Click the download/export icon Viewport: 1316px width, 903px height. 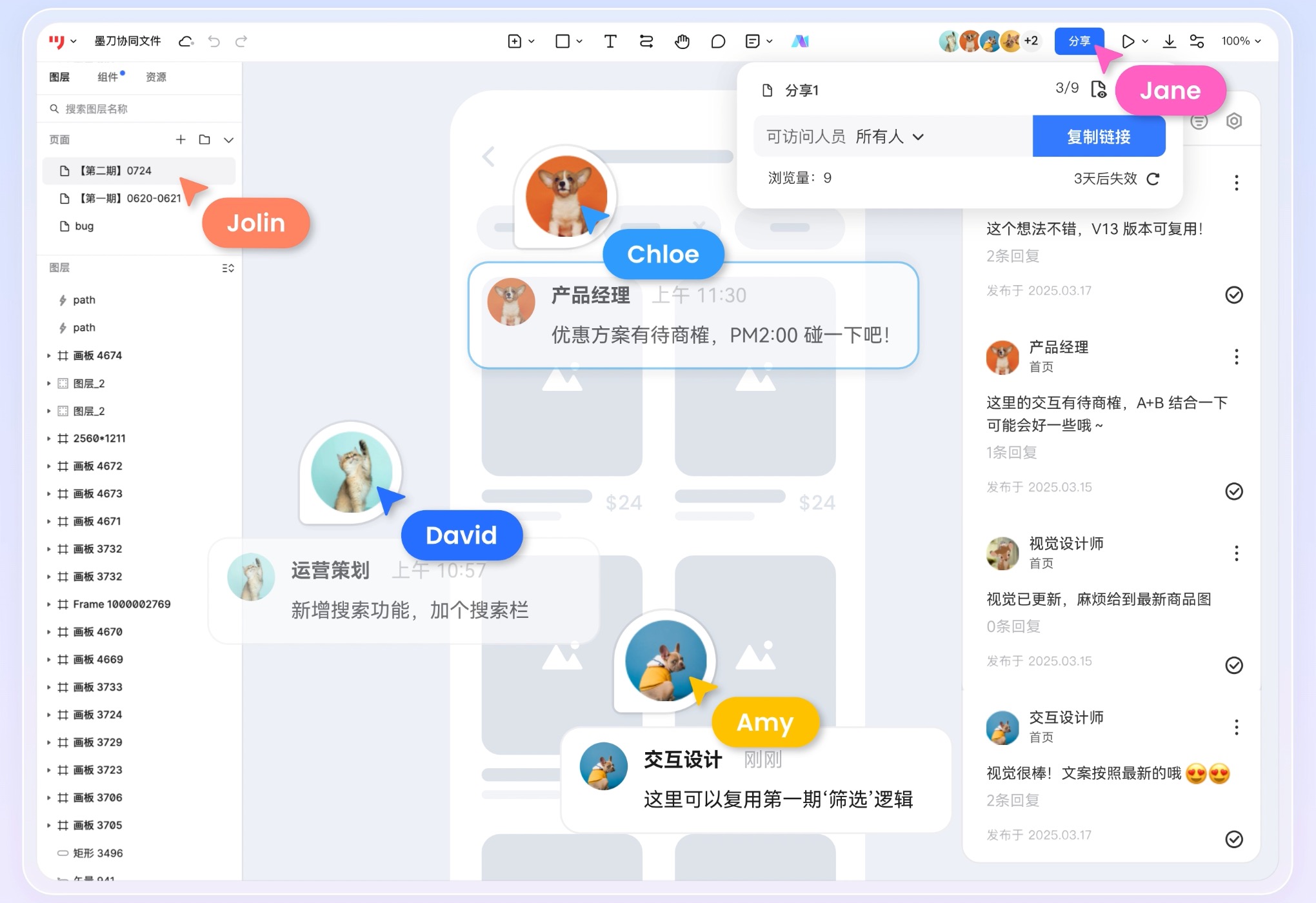[1170, 41]
